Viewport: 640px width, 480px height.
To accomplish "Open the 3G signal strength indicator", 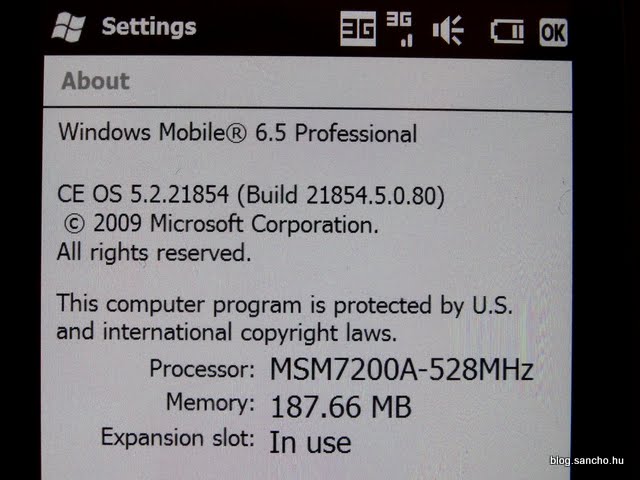I will point(400,29).
